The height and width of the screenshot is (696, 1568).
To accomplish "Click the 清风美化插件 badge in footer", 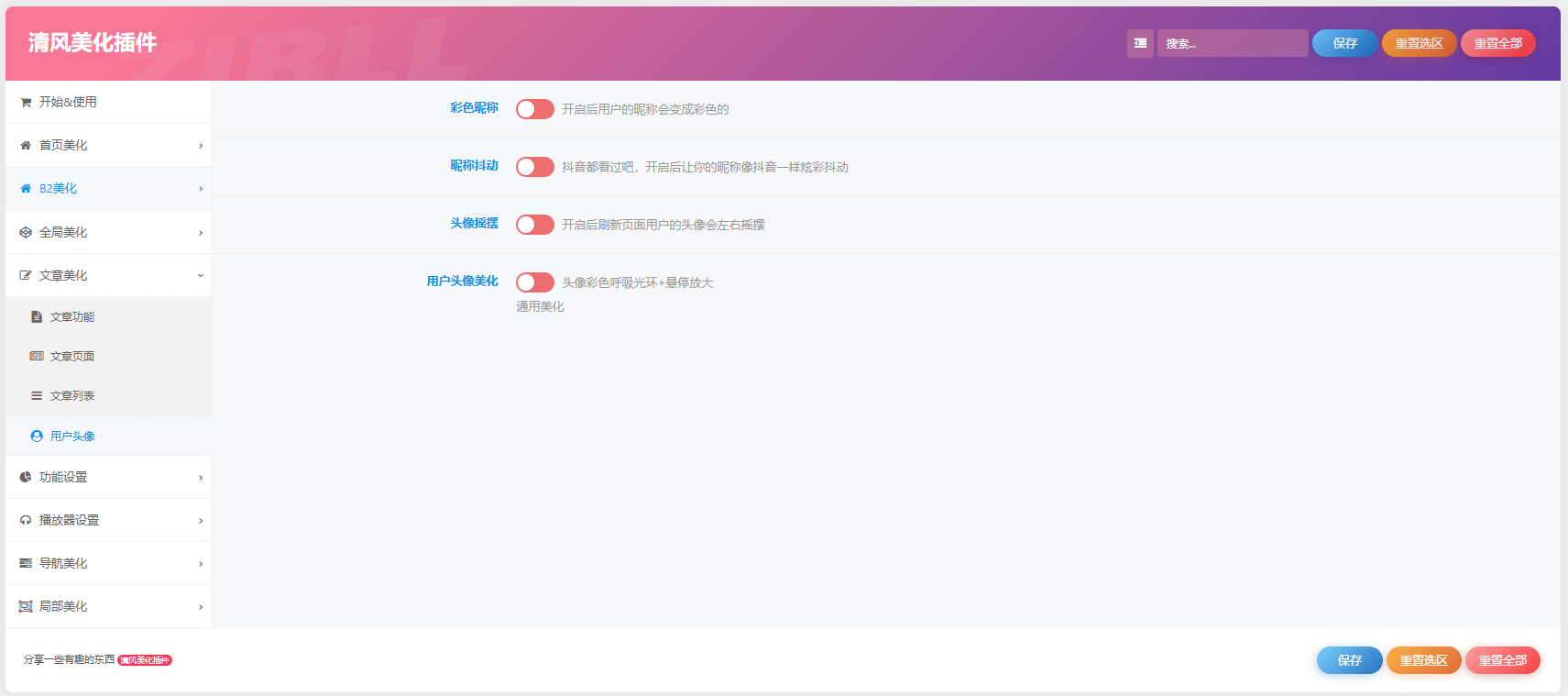I will 145,660.
